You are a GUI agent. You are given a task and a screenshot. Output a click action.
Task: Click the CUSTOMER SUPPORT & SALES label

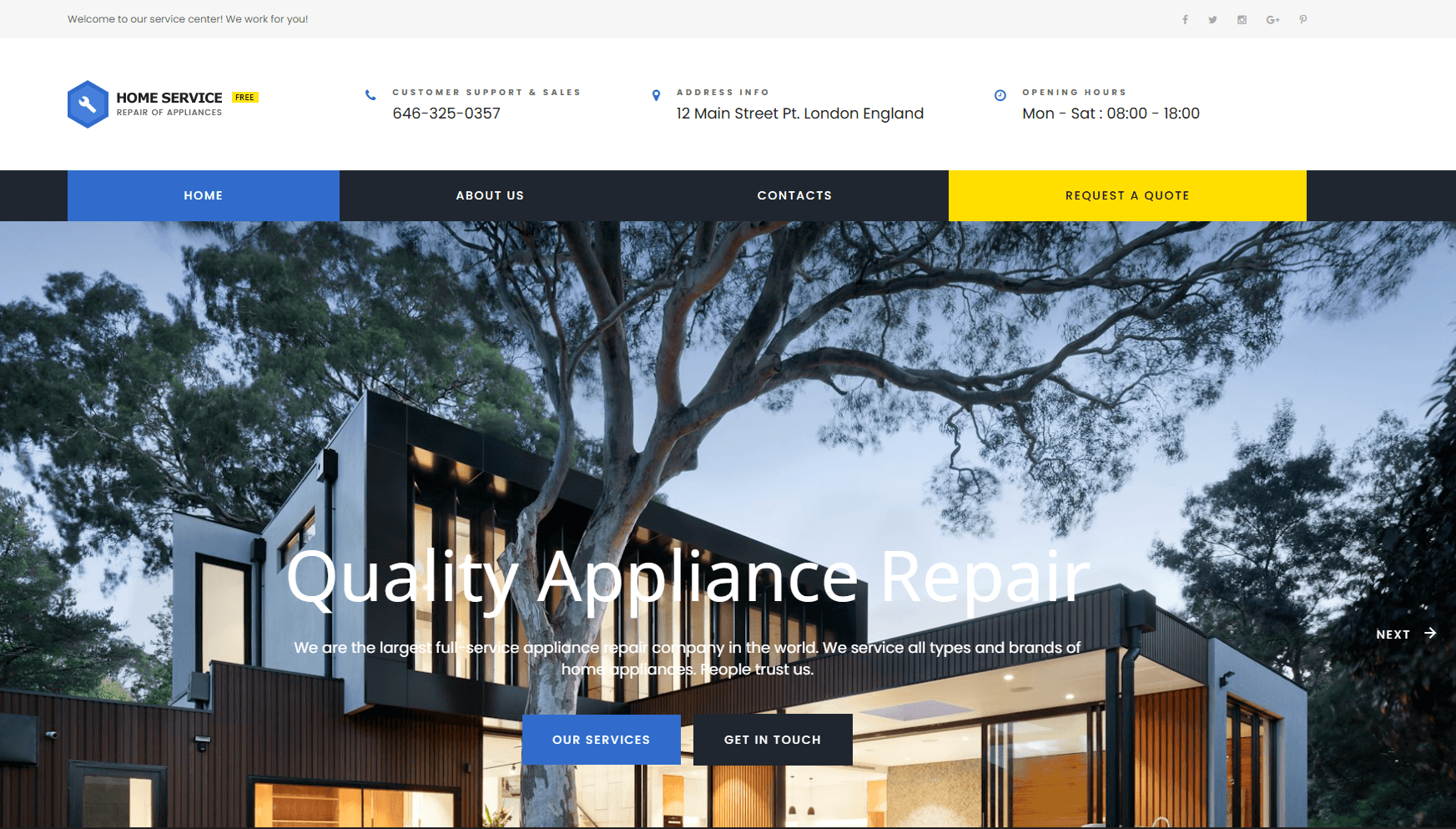(486, 93)
